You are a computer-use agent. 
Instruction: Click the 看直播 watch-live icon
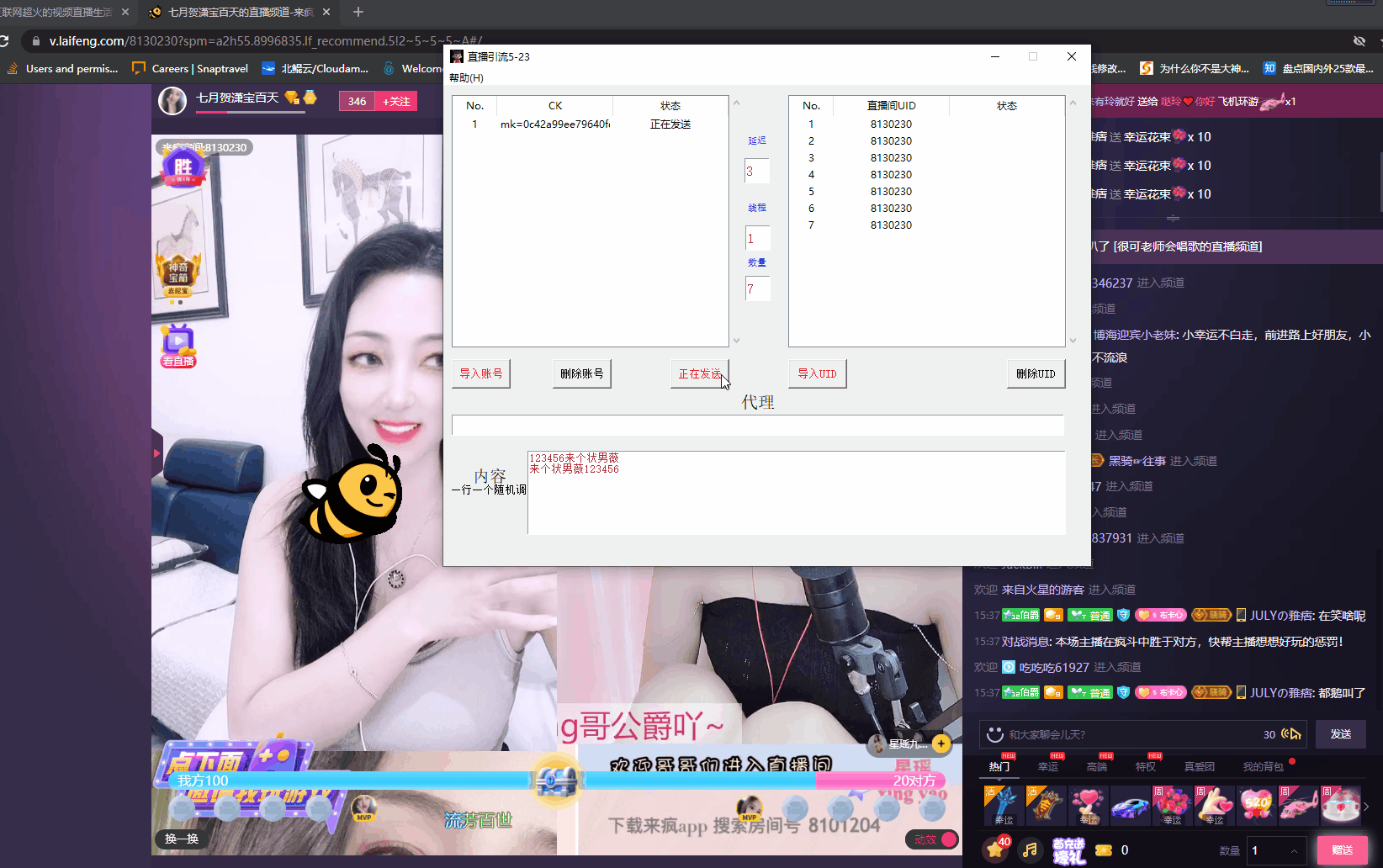178,346
